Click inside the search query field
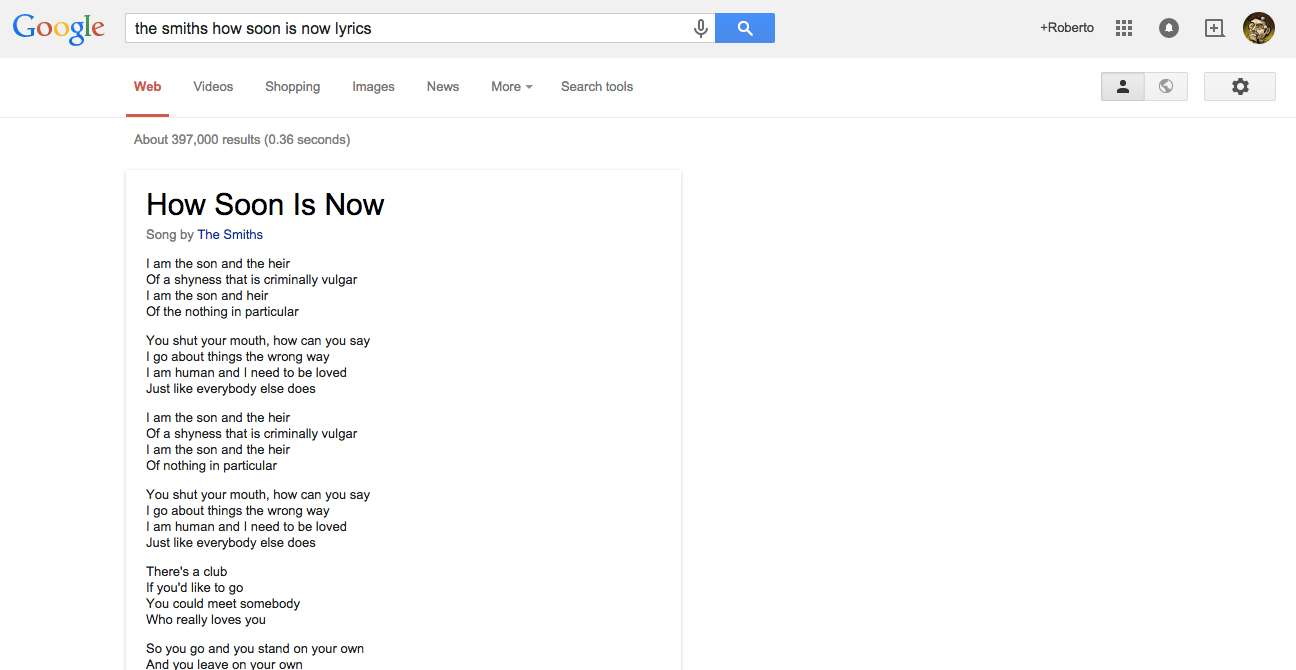 [x=400, y=28]
